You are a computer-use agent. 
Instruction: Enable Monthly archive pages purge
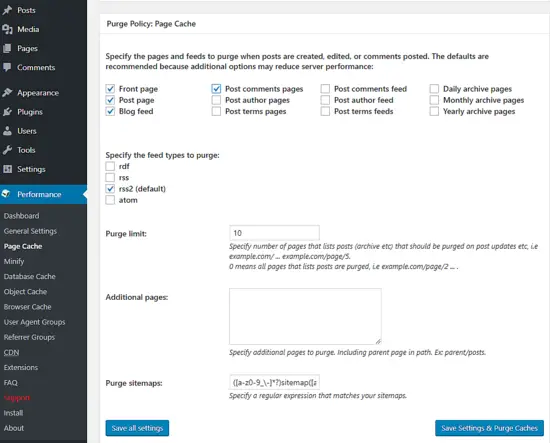(434, 100)
